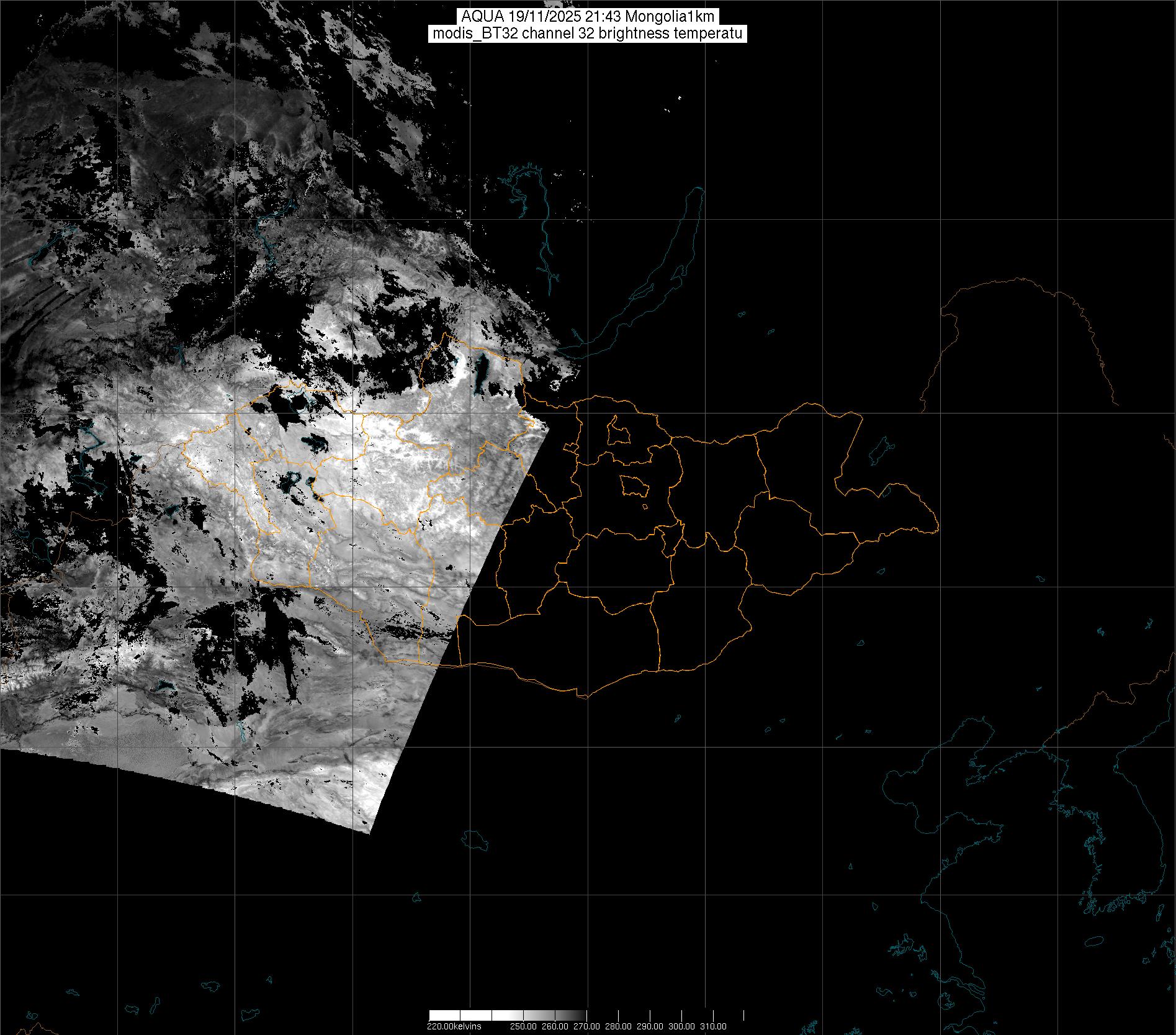Click the 310.00 temperature label
The width and height of the screenshot is (1176, 1035).
tap(713, 1026)
